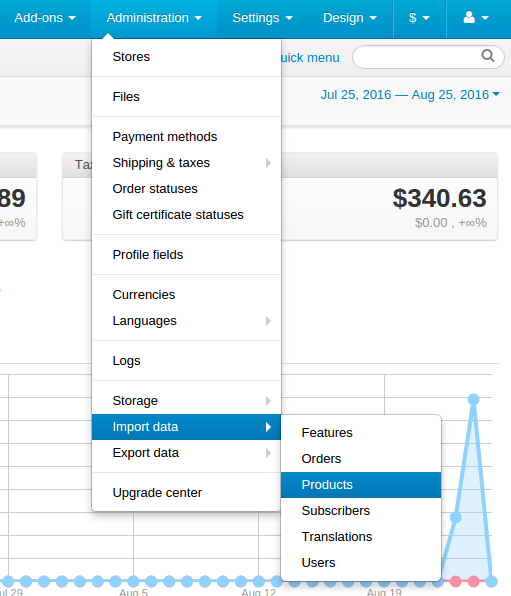Select Import data menu item
The height and width of the screenshot is (596, 511).
tap(186, 427)
